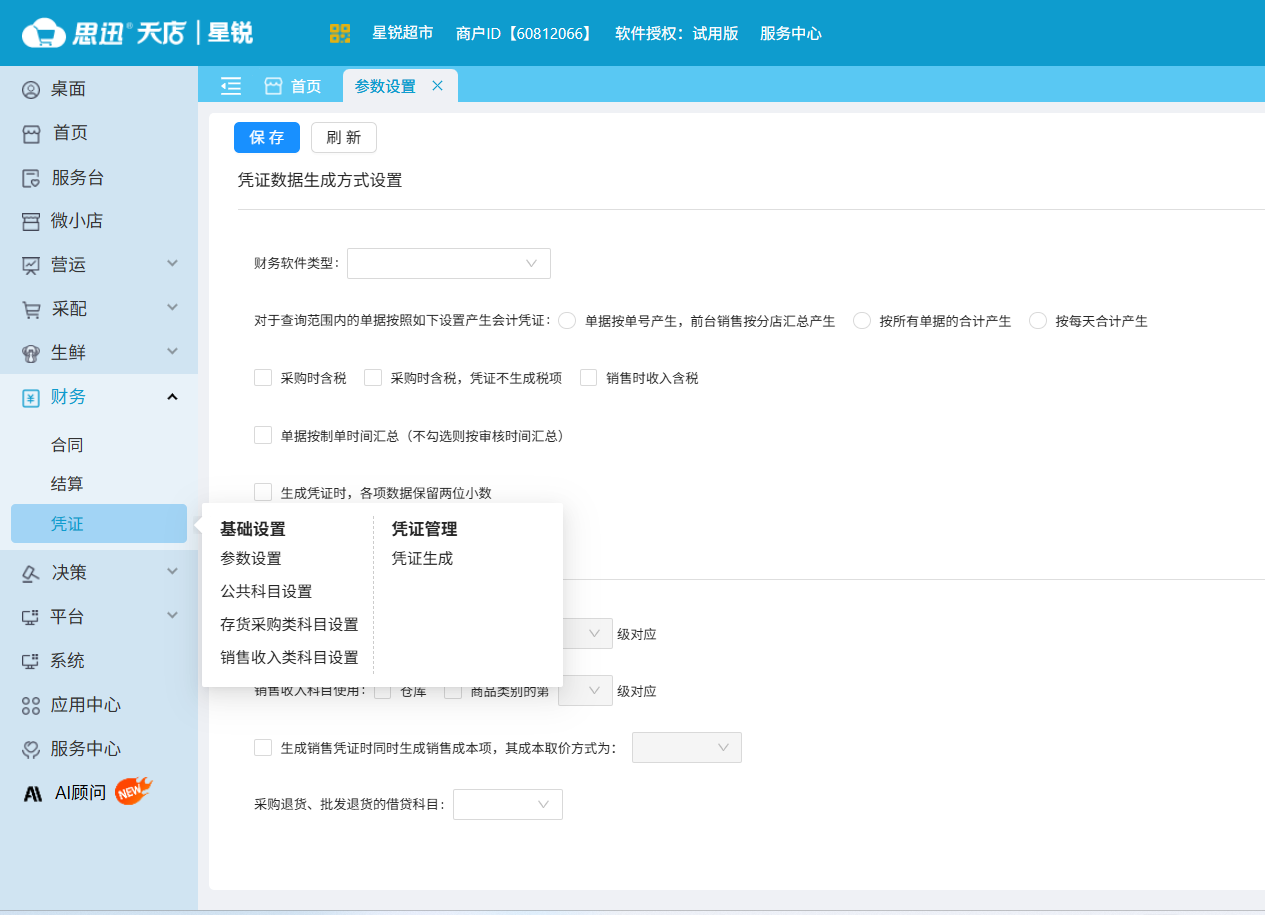Image resolution: width=1265 pixels, height=915 pixels.
Task: Click the 决策 gavel icon
Action: pos(31,573)
